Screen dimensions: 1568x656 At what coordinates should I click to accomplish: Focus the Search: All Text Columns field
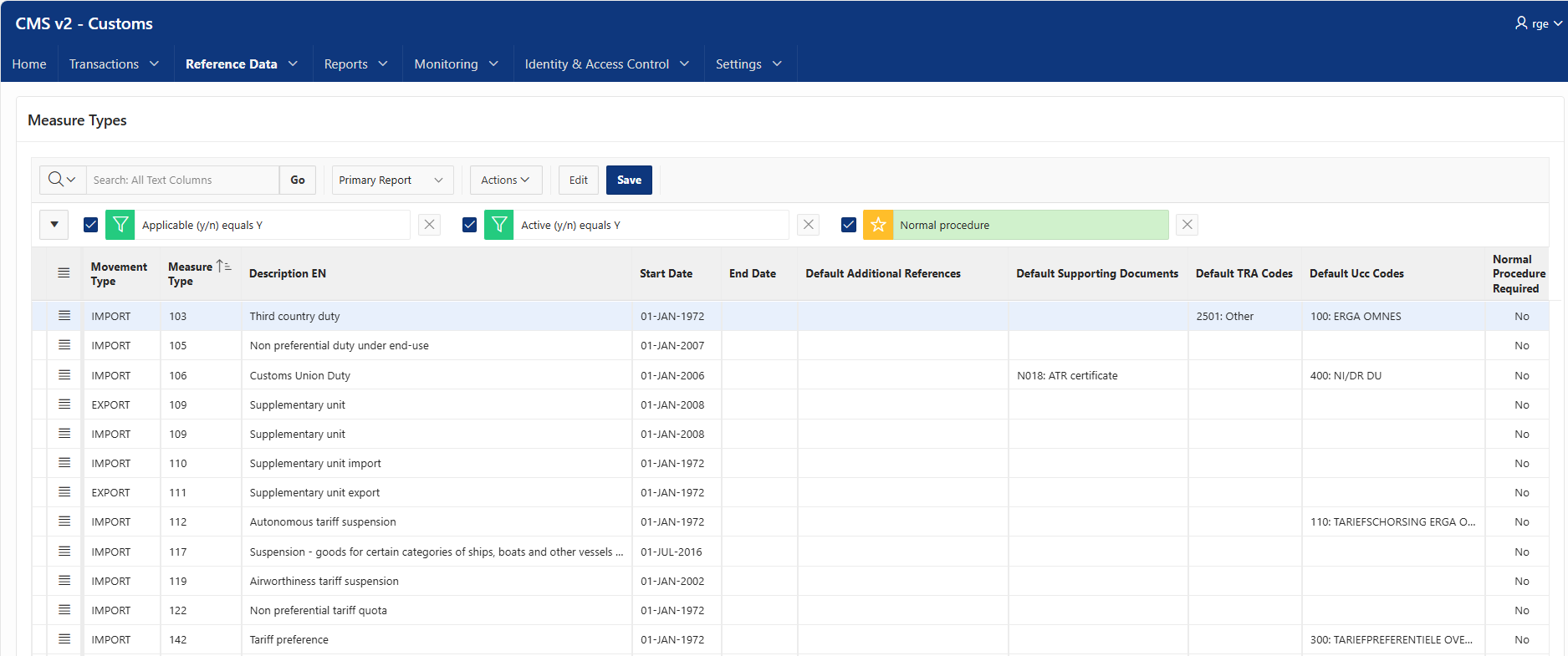(182, 180)
